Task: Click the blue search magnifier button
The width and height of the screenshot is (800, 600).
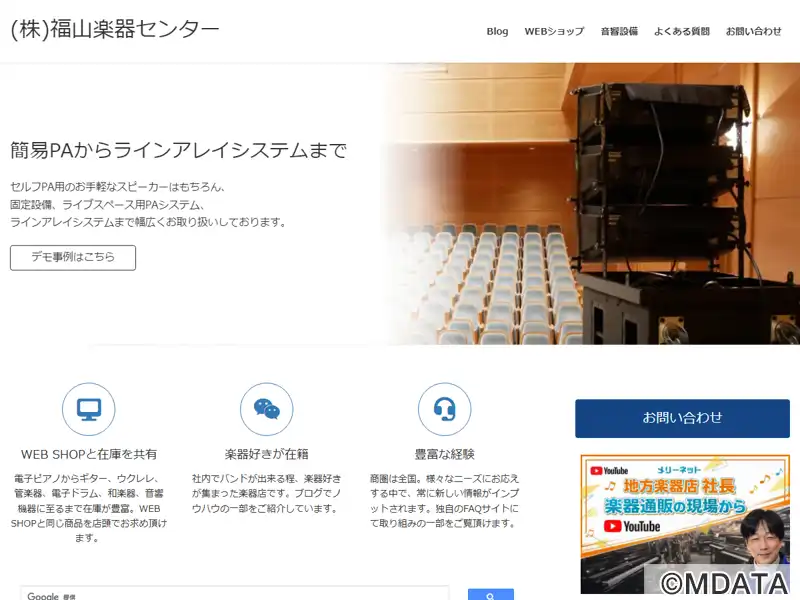Action: point(491,595)
